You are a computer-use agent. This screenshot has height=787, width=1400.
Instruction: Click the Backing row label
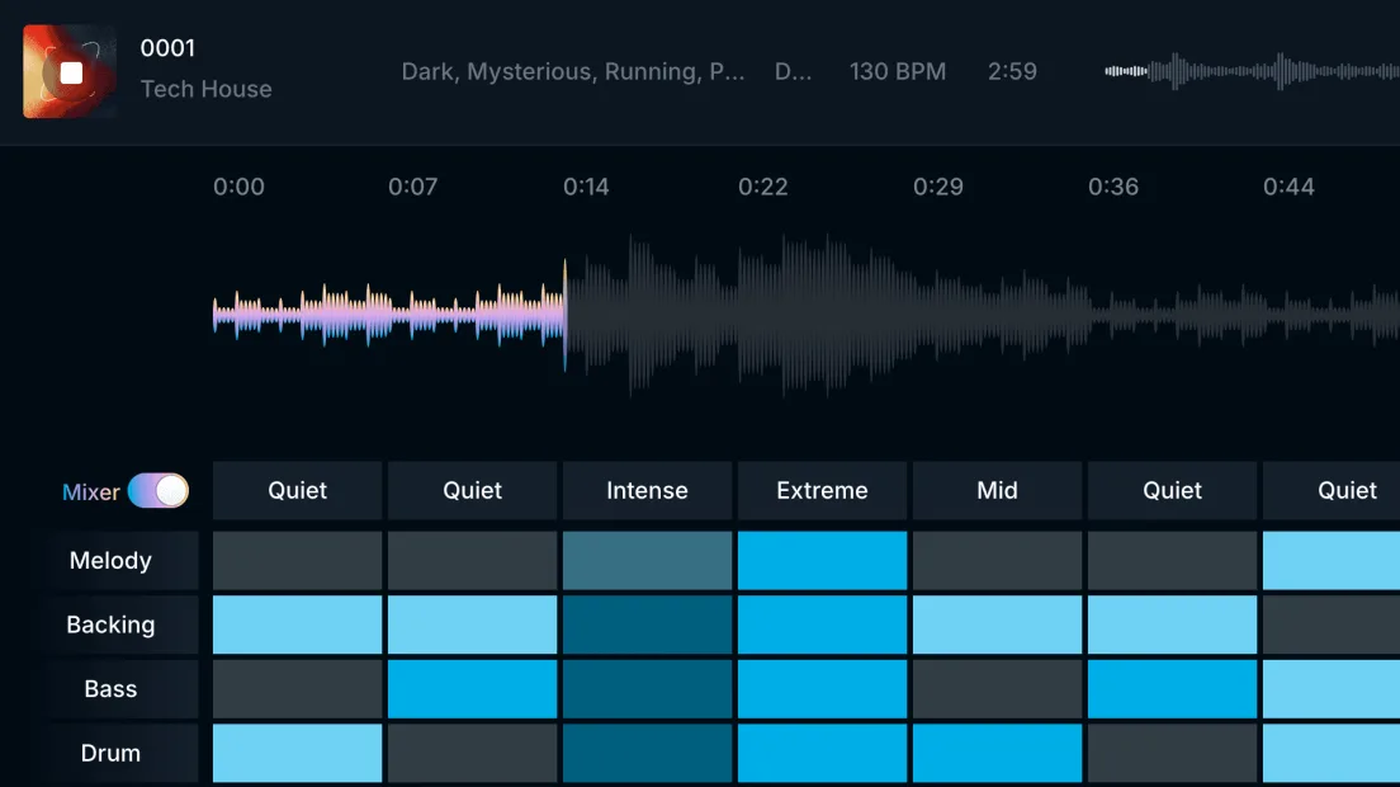click(x=110, y=625)
